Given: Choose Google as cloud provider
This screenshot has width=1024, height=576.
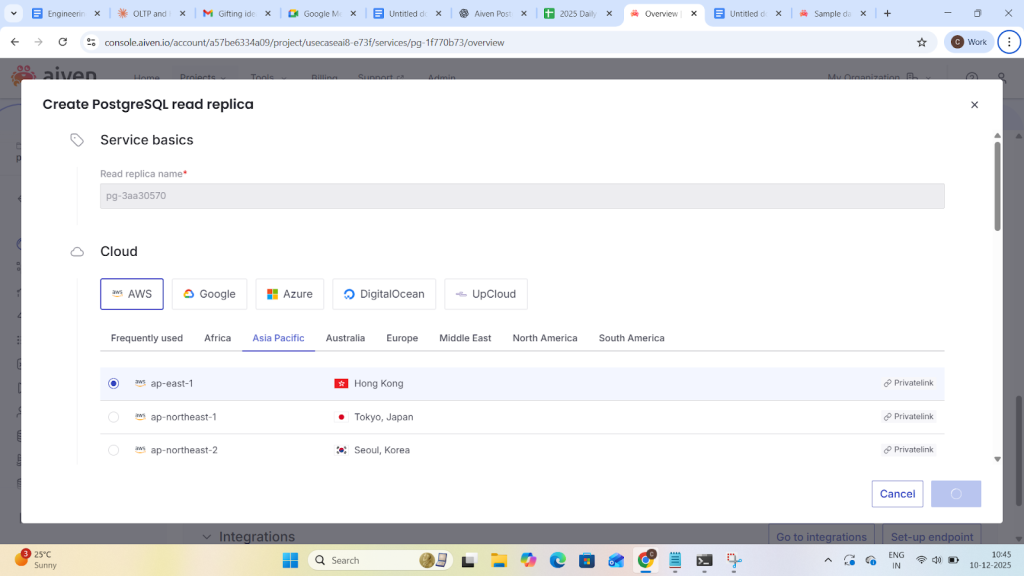Looking at the screenshot, I should [x=209, y=294].
